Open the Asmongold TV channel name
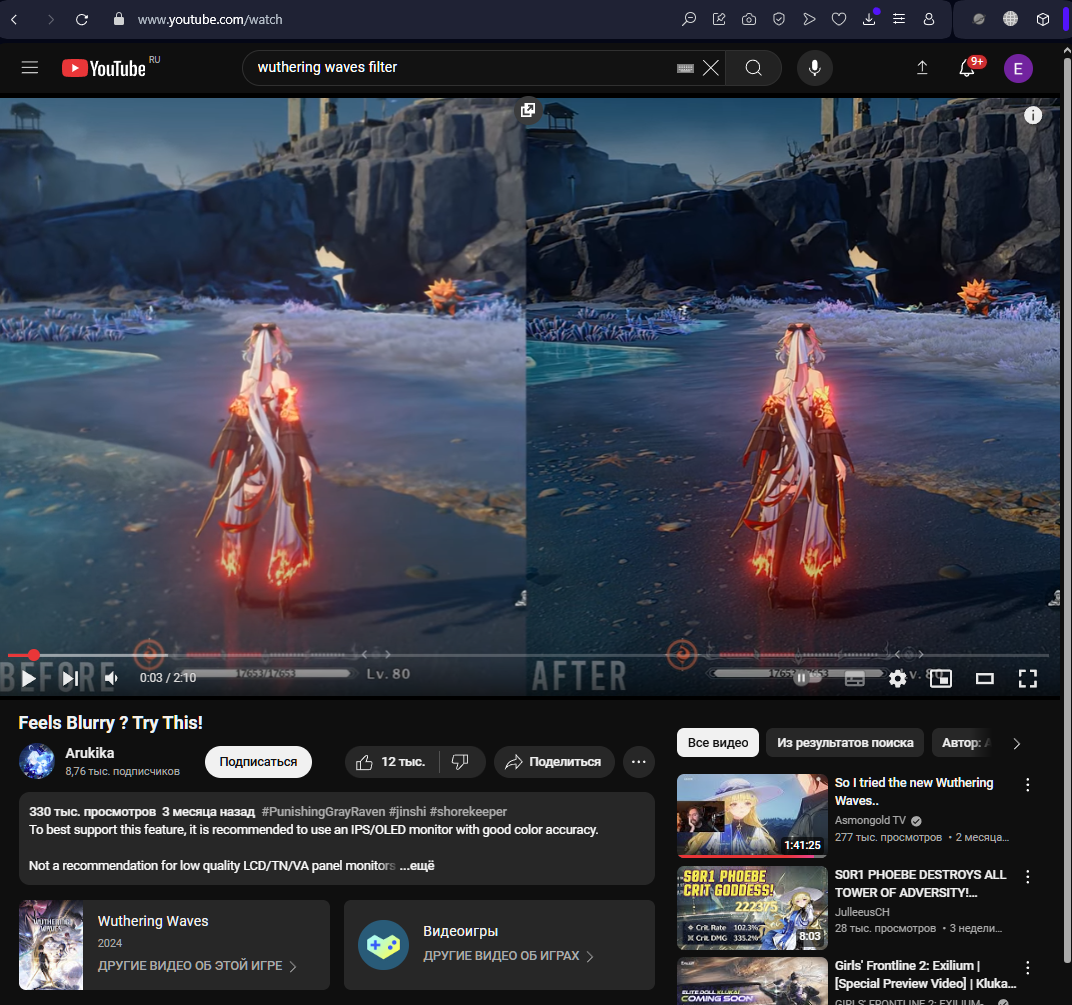1072x1005 pixels. [870, 820]
